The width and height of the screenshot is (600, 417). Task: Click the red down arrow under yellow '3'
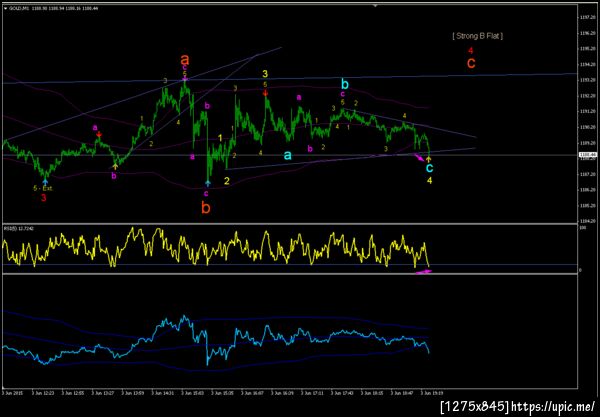pyautogui.click(x=265, y=93)
